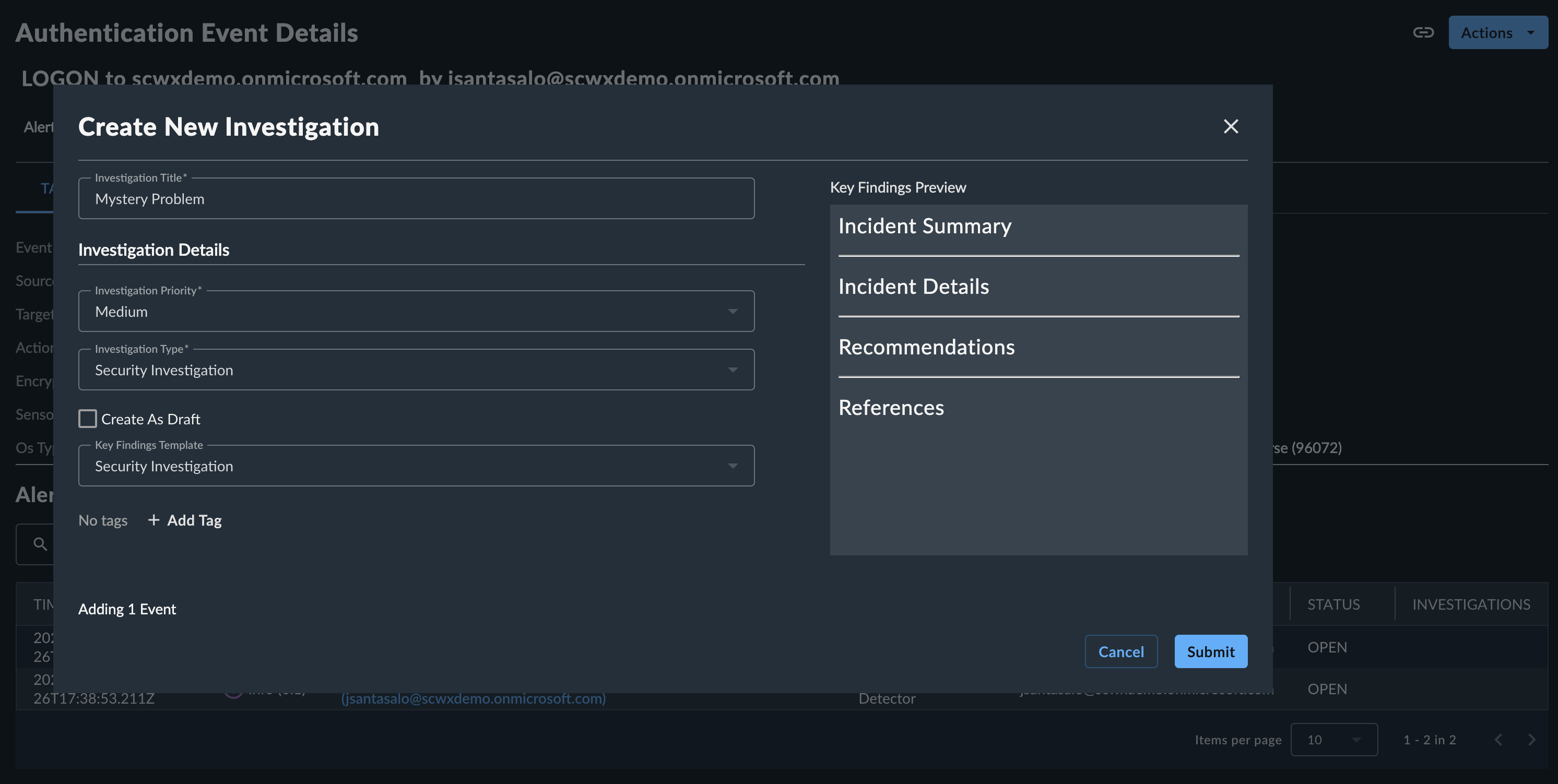Open the Items per page dropdown

tap(1333, 740)
